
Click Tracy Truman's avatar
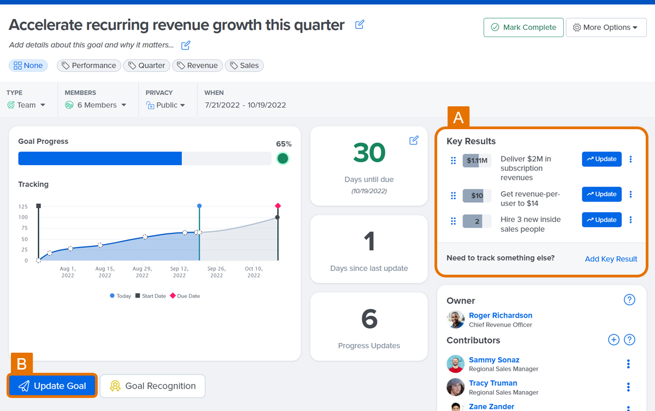coord(455,387)
